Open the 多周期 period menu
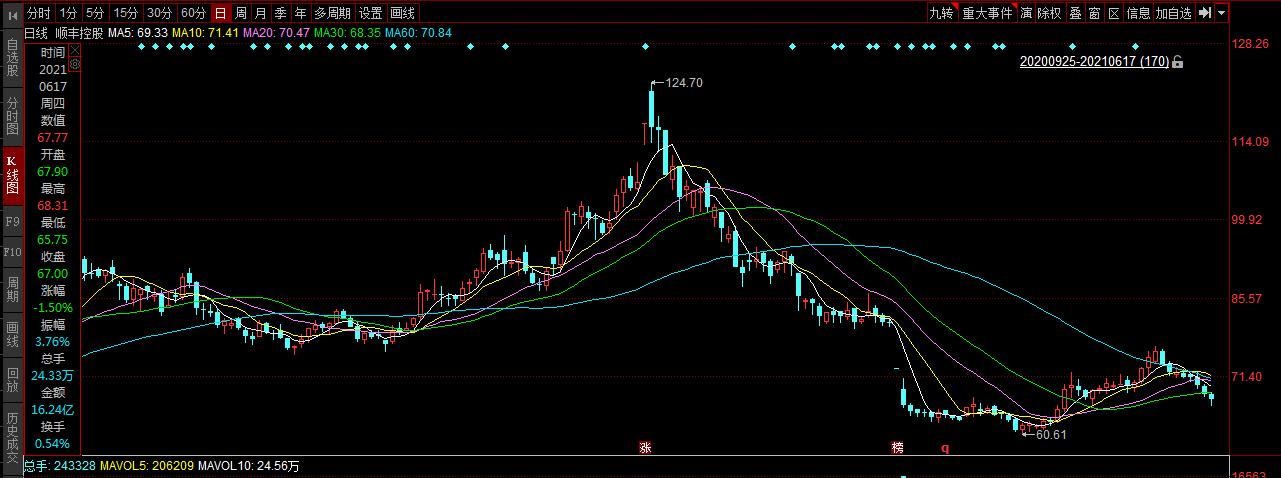Viewport: 1281px width, 478px height. point(332,13)
